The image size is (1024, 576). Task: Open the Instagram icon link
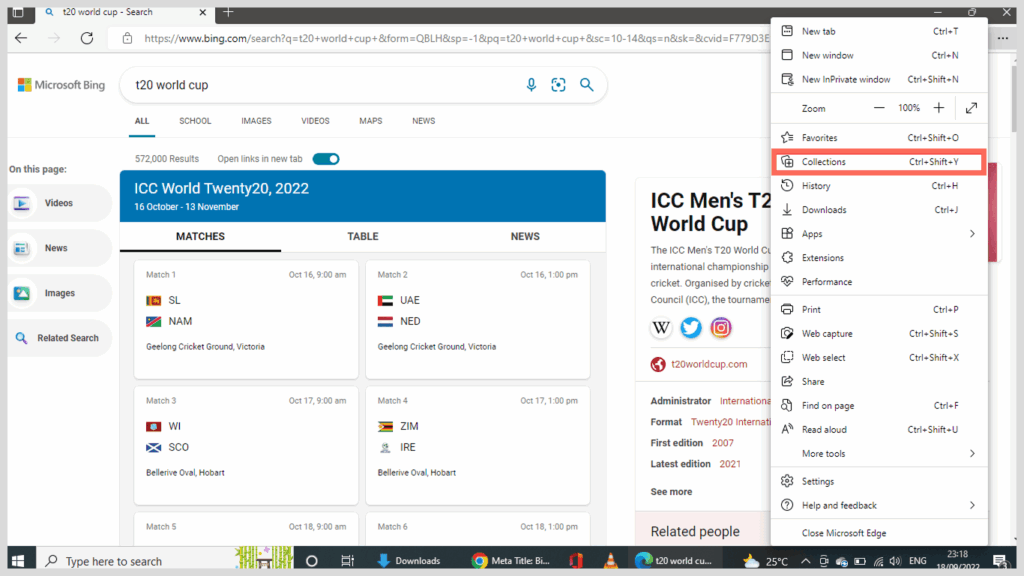pos(721,328)
